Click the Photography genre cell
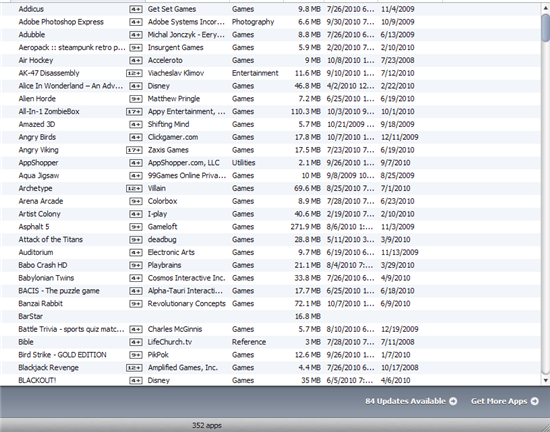This screenshot has height=432, width=550. [x=253, y=22]
